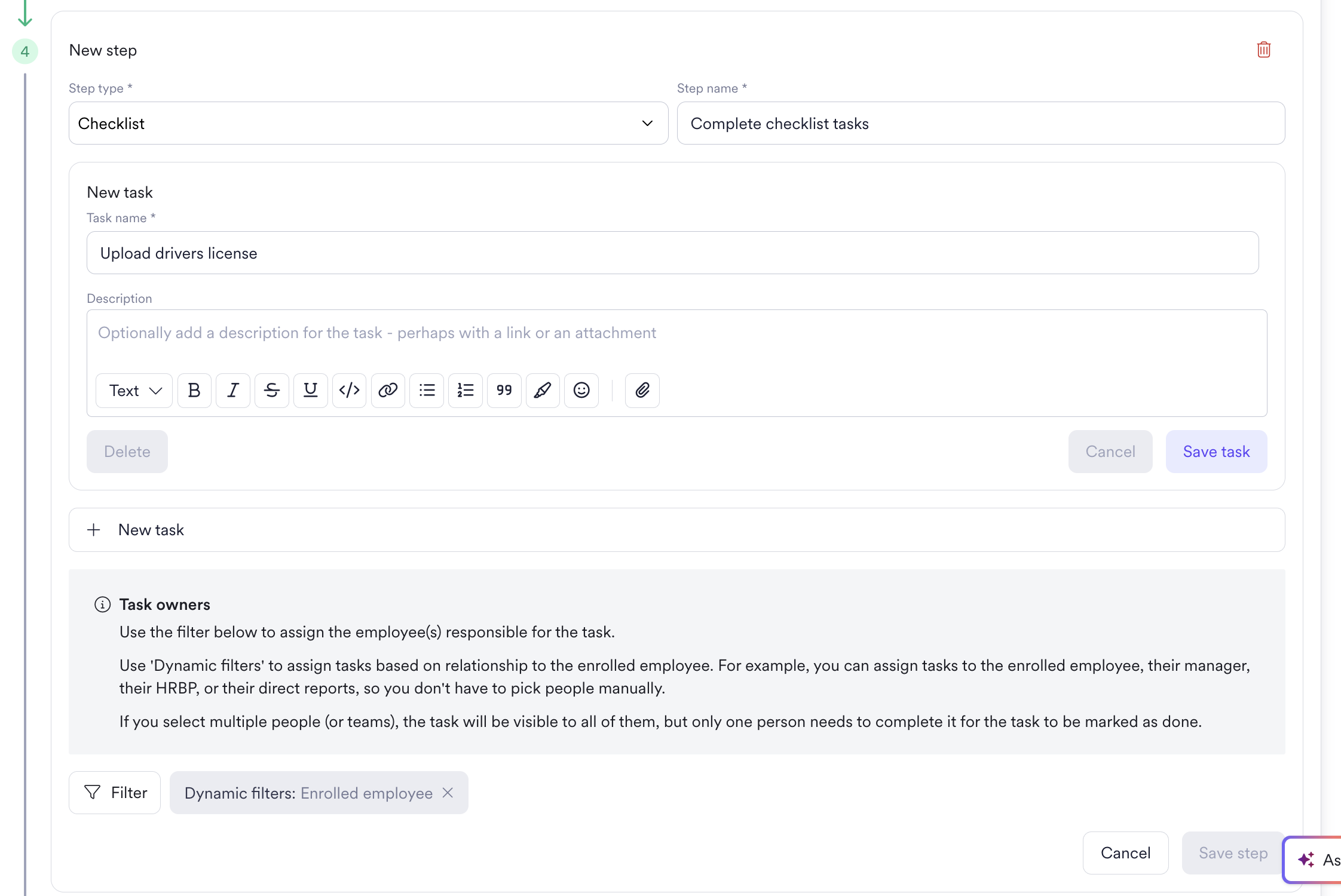Click the Save step button

[1233, 853]
